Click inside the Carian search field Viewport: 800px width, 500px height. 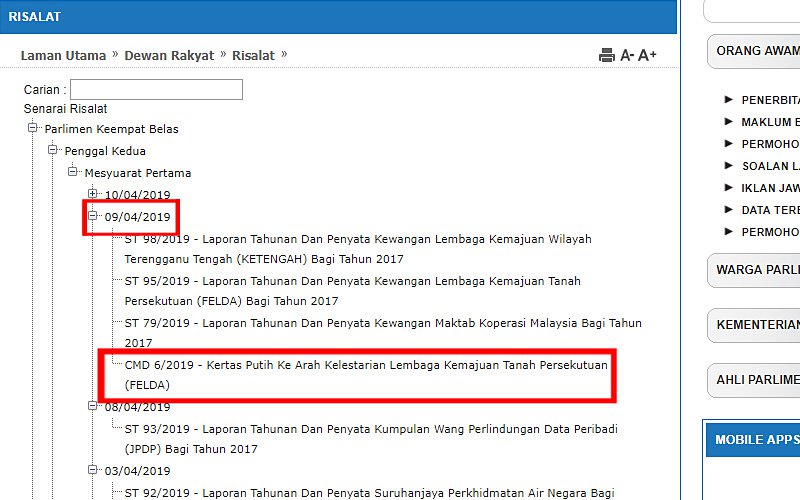coord(156,90)
